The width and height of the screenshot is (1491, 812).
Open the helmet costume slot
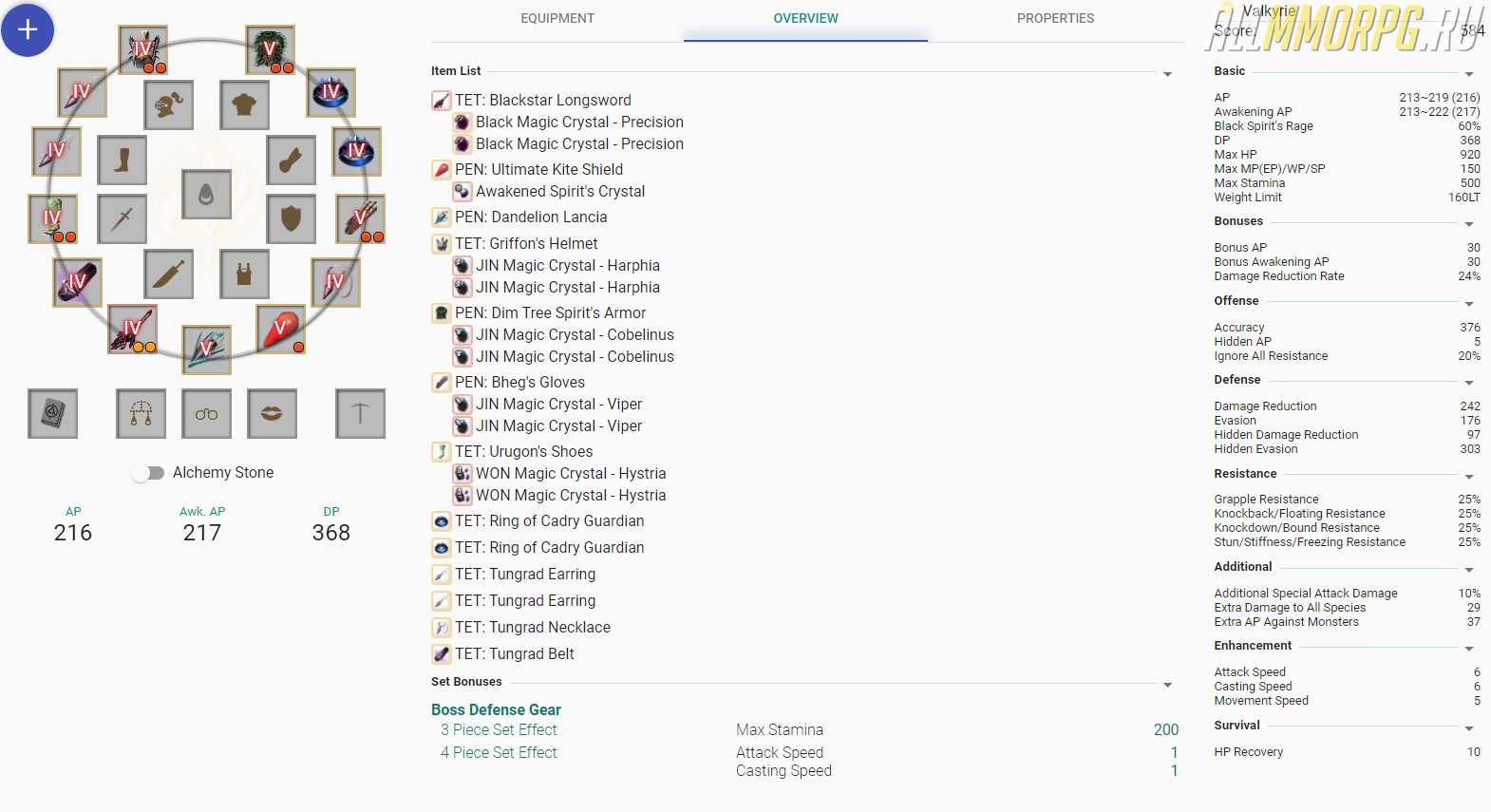168,104
